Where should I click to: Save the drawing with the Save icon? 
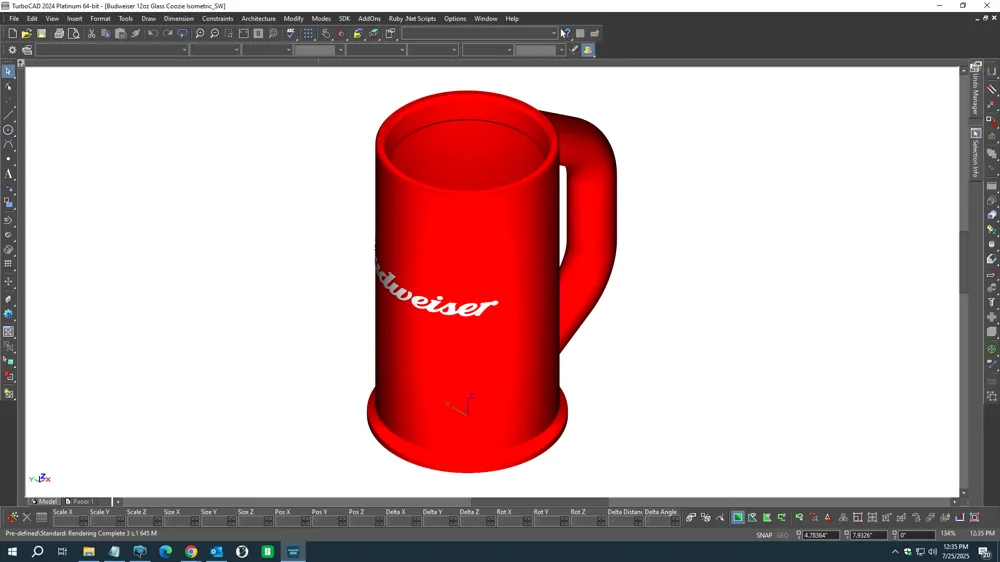point(41,33)
